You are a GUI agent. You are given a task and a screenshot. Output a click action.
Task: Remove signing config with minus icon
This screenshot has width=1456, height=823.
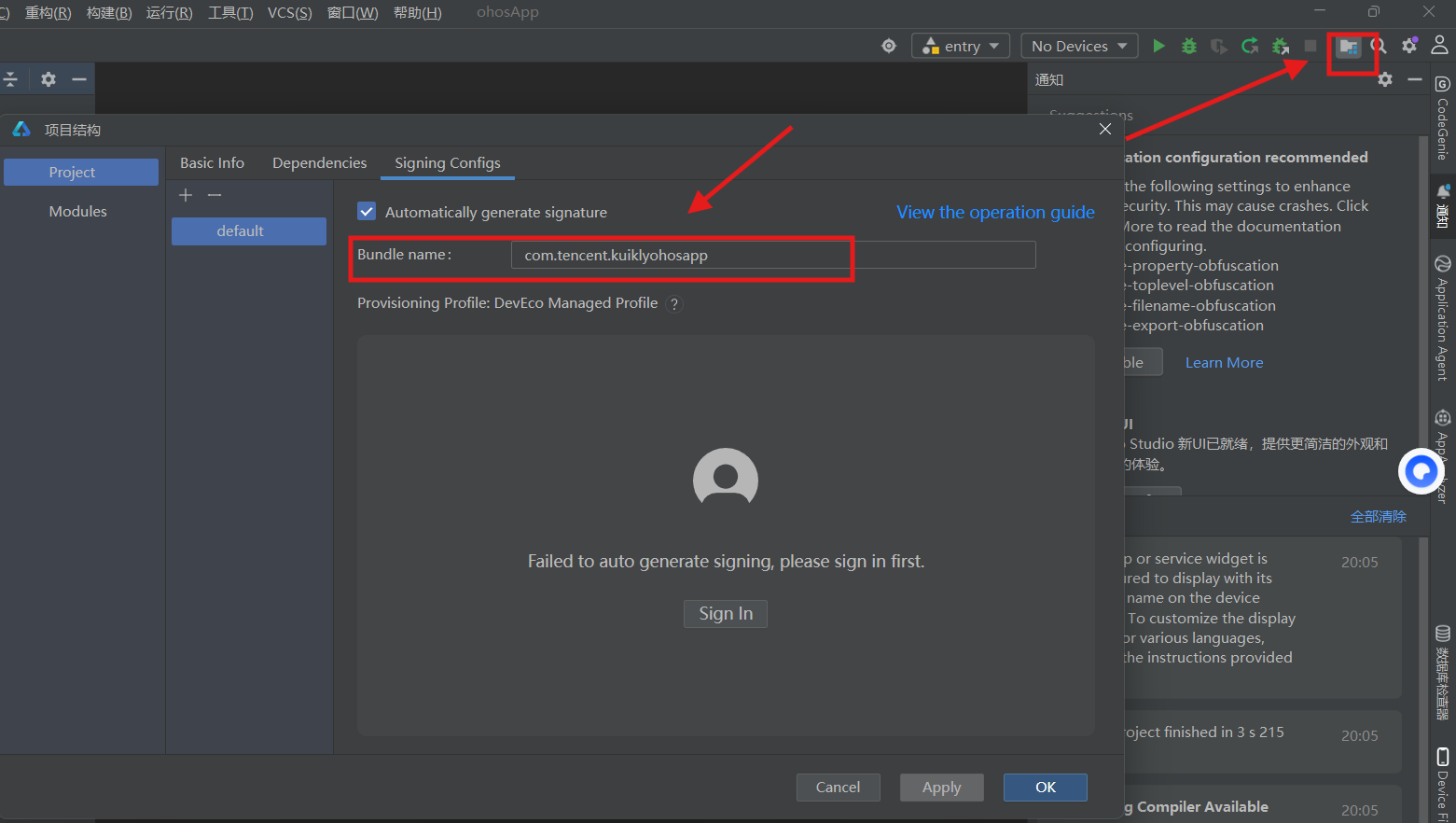[x=215, y=195]
